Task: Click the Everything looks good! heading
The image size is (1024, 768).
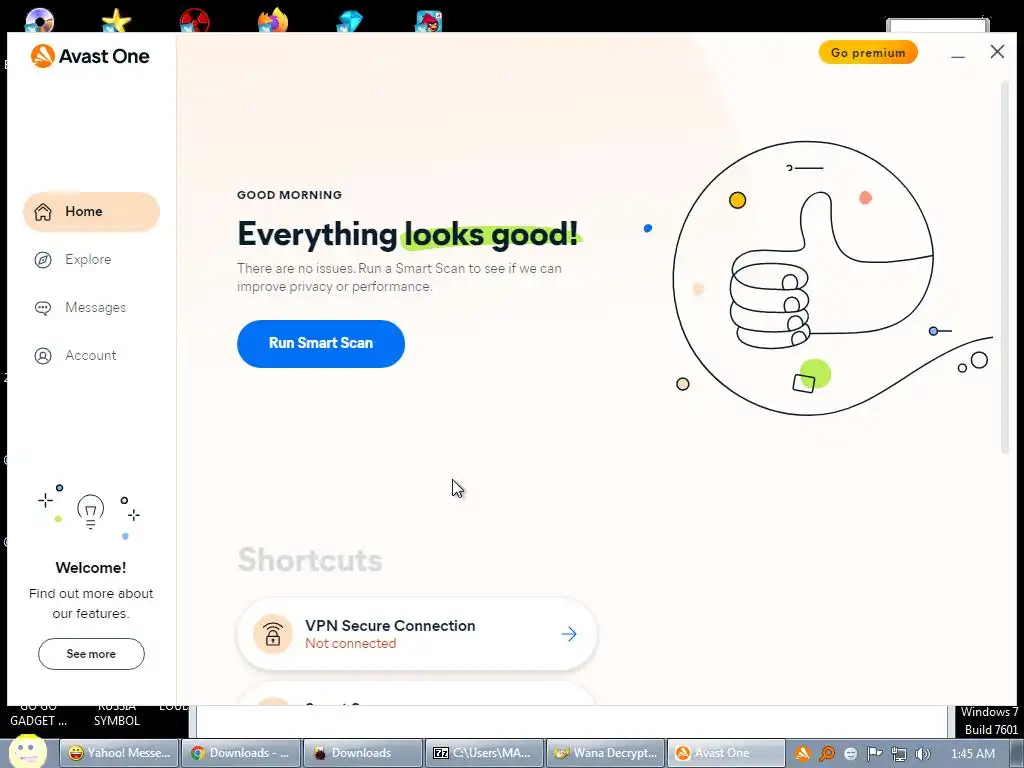Action: [x=408, y=234]
